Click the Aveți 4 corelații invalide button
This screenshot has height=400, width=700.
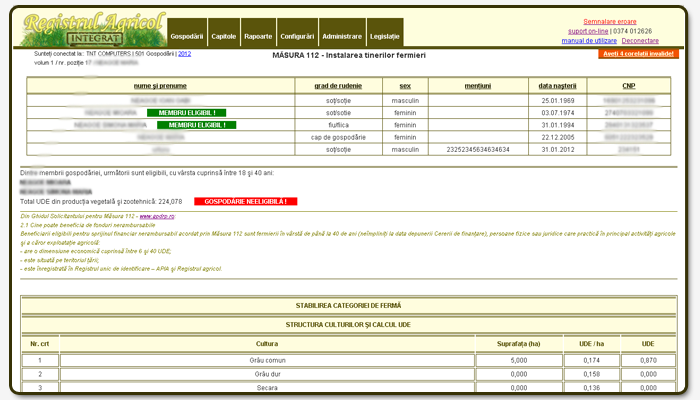(638, 54)
